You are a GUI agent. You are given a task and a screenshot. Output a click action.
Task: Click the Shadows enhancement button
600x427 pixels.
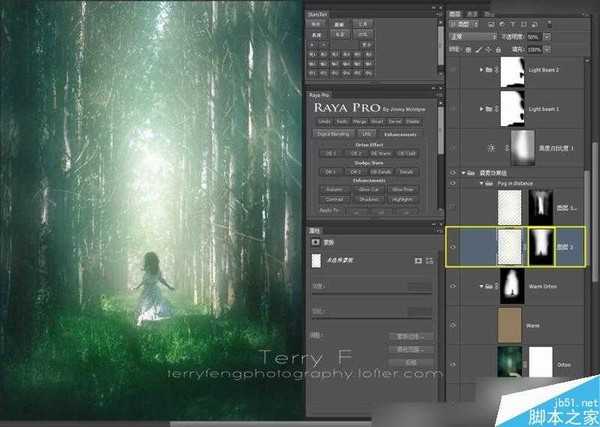(369, 199)
